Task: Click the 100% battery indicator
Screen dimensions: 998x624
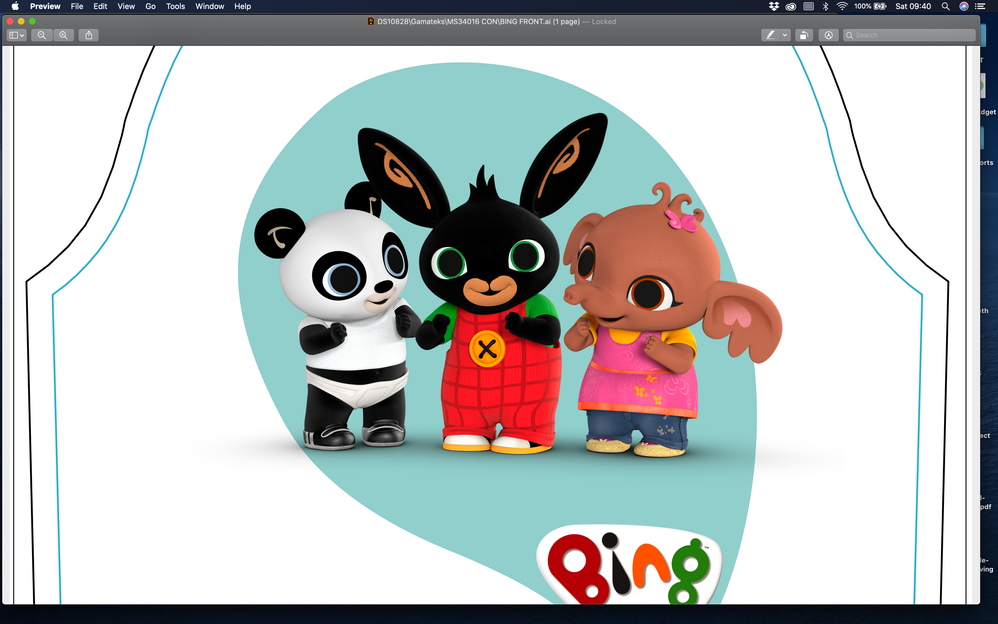Action: 870,6
